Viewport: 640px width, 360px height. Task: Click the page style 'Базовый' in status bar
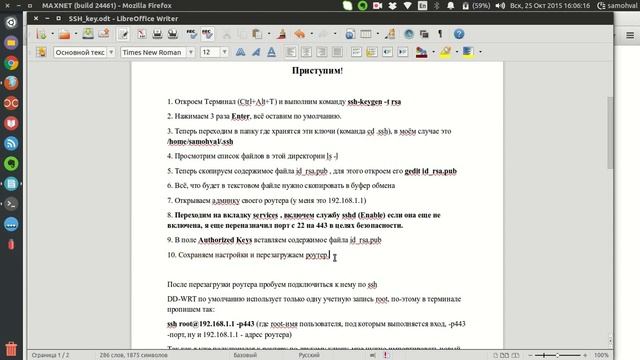[x=245, y=355]
